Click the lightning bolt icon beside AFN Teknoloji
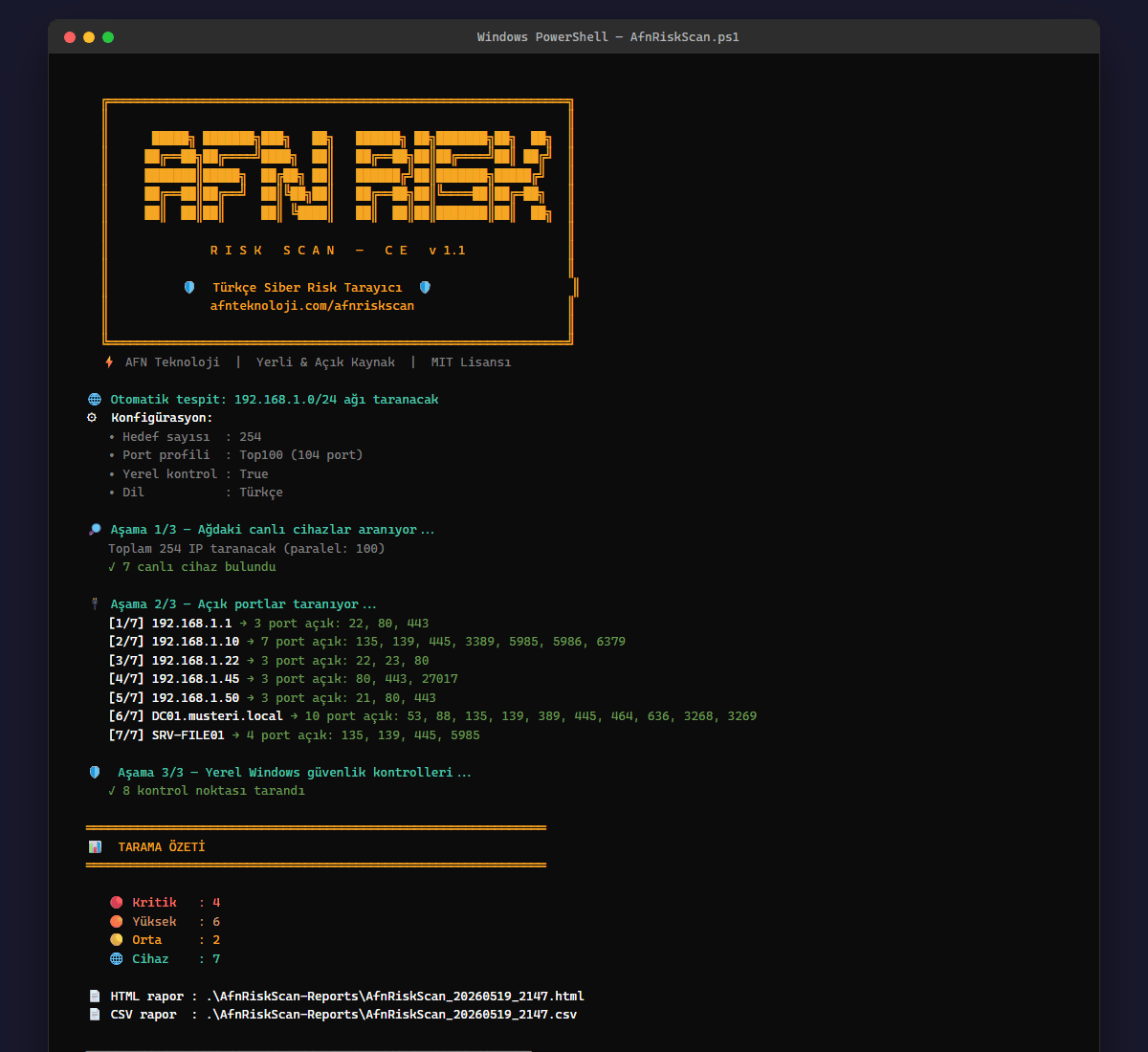The image size is (1148, 1052). [x=109, y=362]
